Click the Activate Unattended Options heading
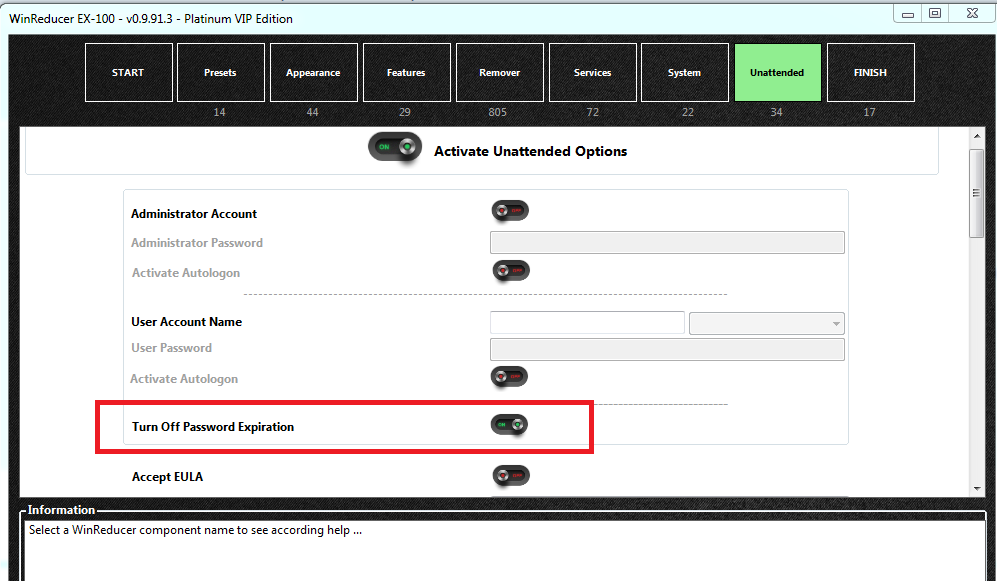 click(530, 151)
